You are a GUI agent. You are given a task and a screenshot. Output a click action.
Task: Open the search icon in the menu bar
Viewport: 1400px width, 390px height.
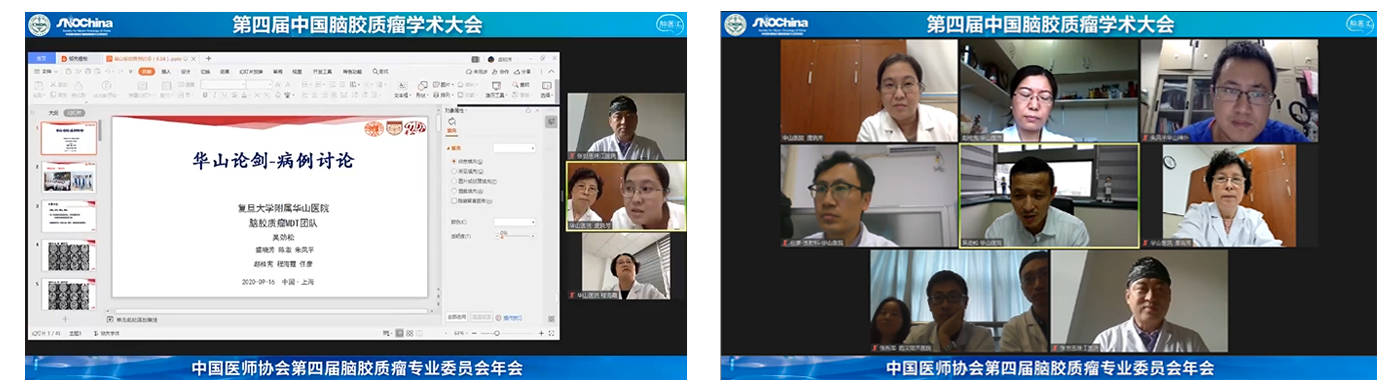pos(375,71)
